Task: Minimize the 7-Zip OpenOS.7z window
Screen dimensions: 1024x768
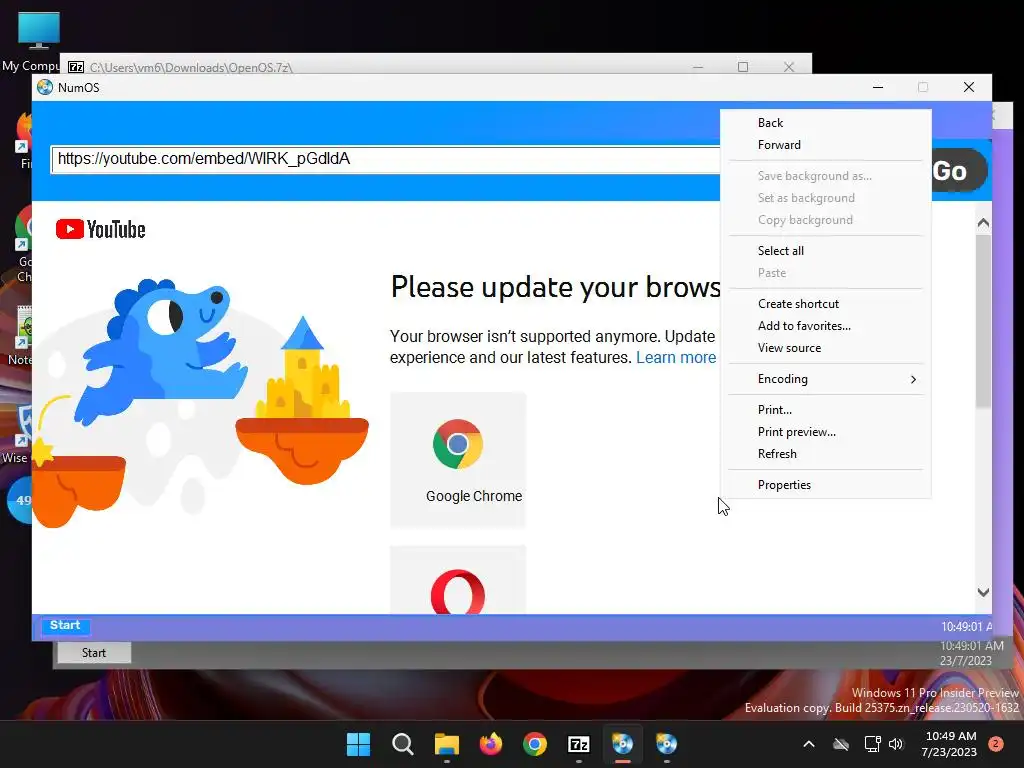Action: [698, 67]
